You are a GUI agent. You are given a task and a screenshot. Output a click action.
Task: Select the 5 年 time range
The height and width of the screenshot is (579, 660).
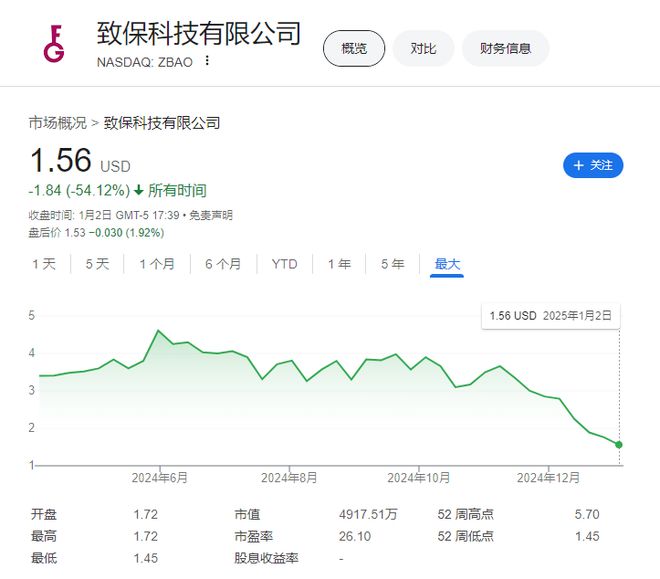tap(393, 264)
